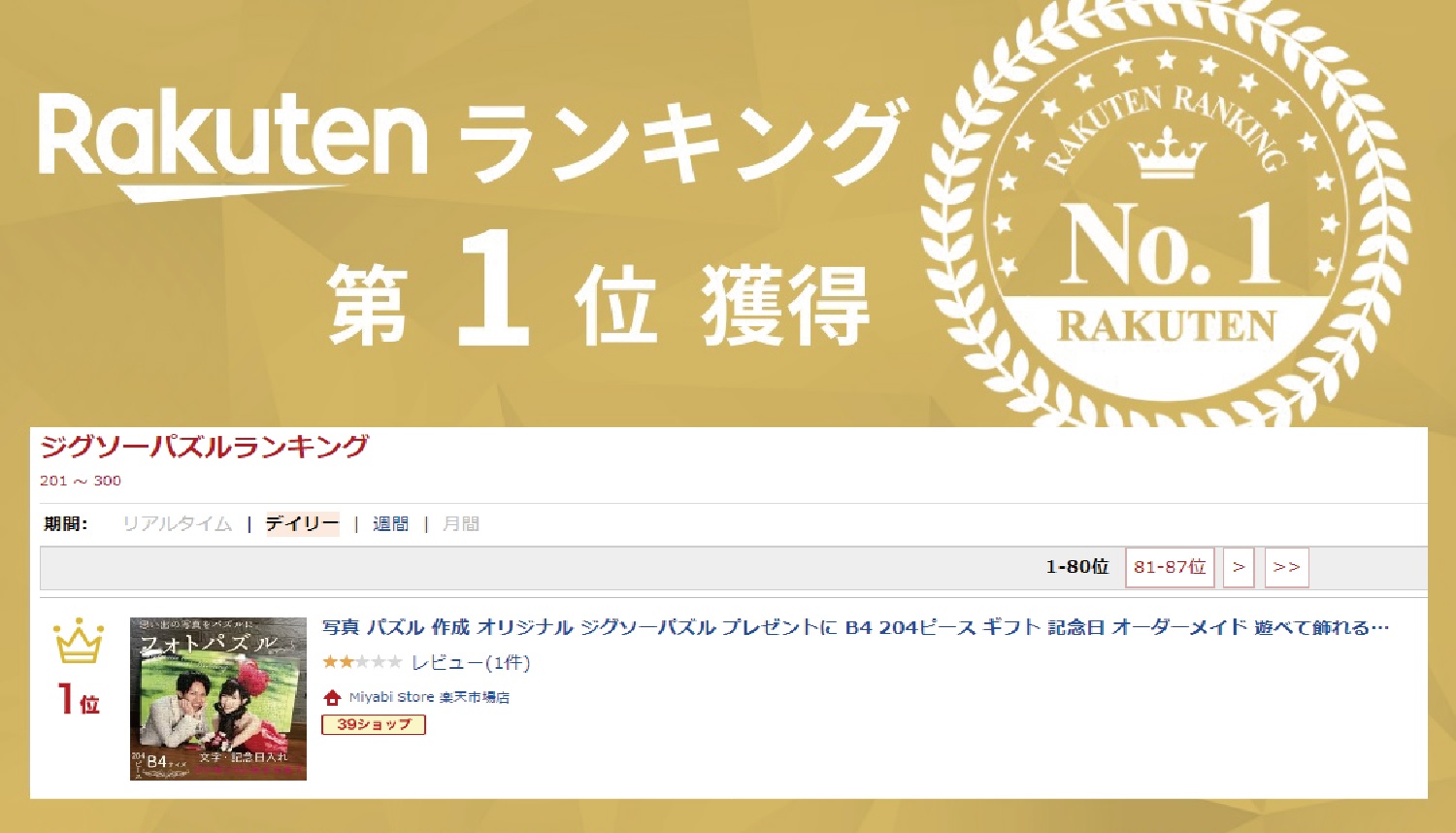Switch to the 週間 ranking period

pyautogui.click(x=390, y=524)
